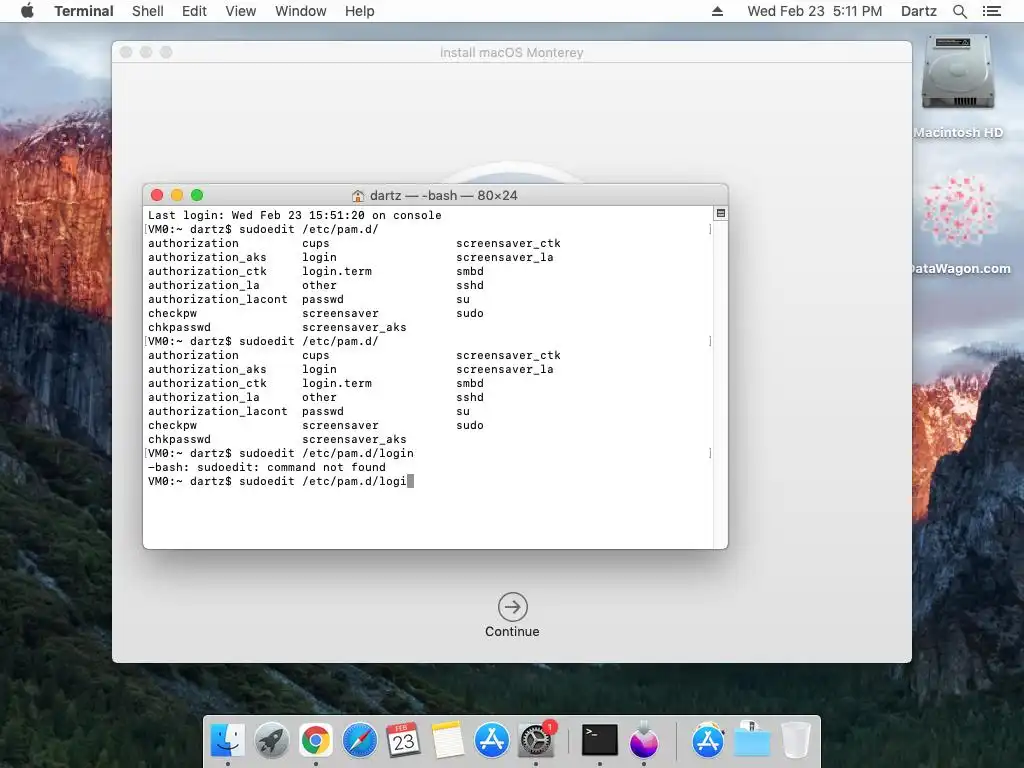Viewport: 1024px width, 768px height.
Task: Open System Preferences with badge in Dock
Action: coord(536,741)
